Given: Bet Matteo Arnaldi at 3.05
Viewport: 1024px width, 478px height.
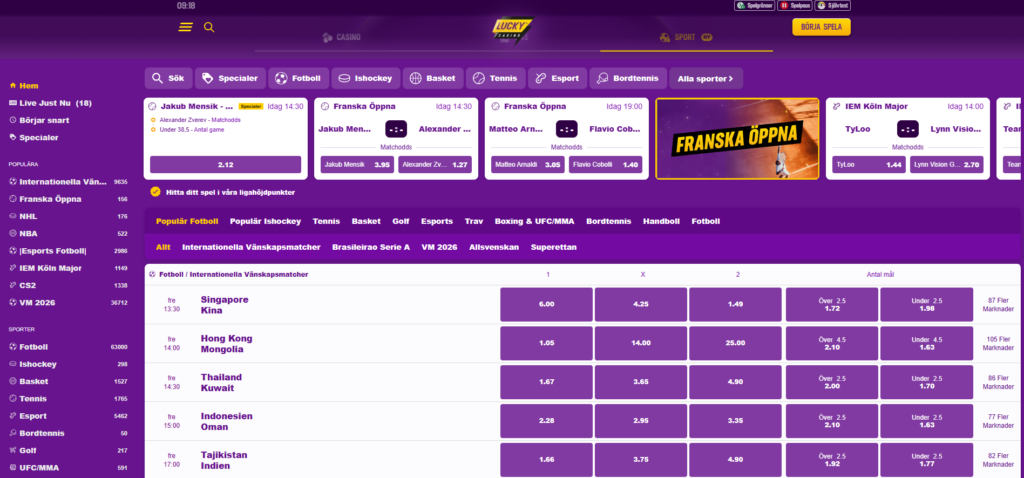Looking at the screenshot, I should pyautogui.click(x=528, y=165).
